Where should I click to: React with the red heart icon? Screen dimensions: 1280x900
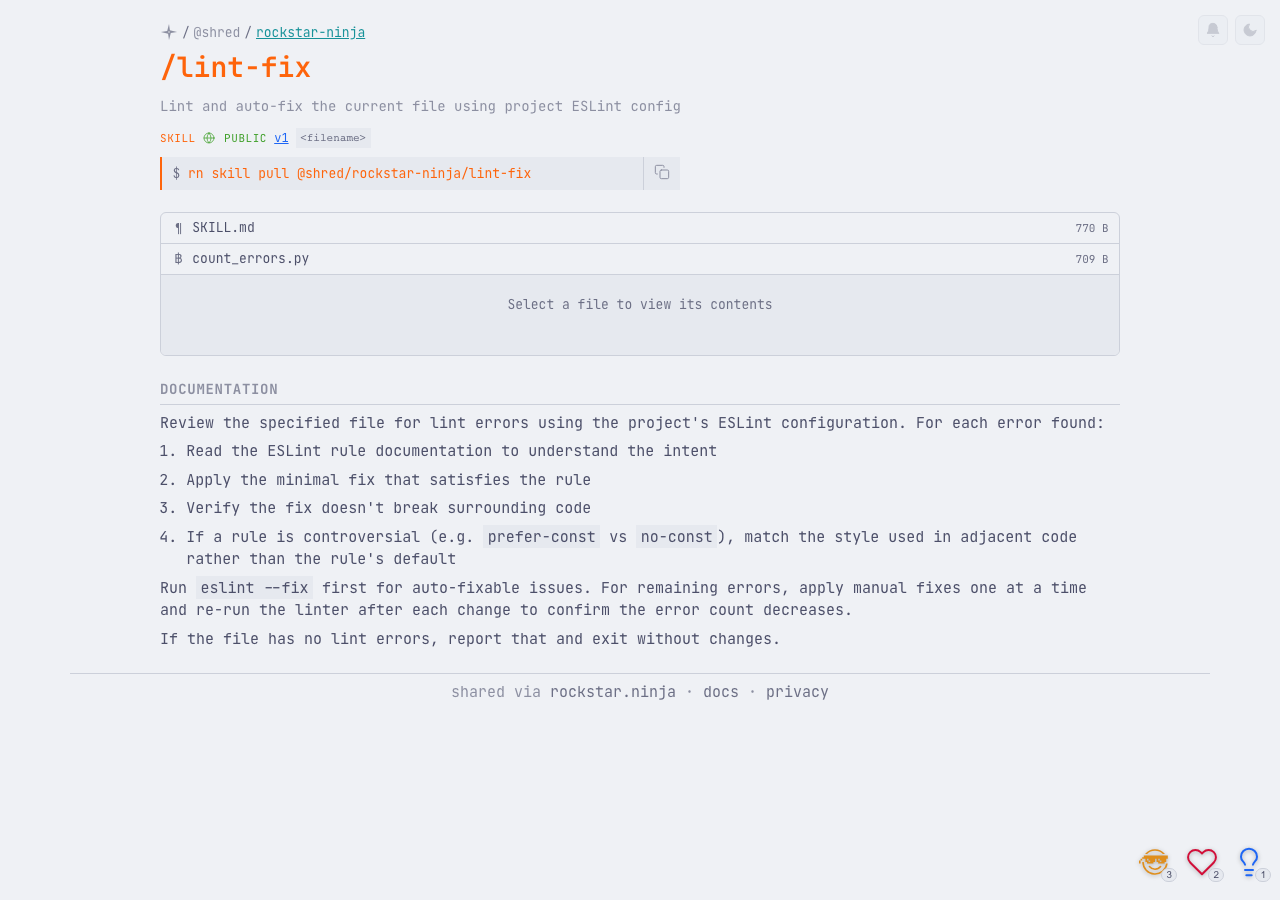[1201, 861]
